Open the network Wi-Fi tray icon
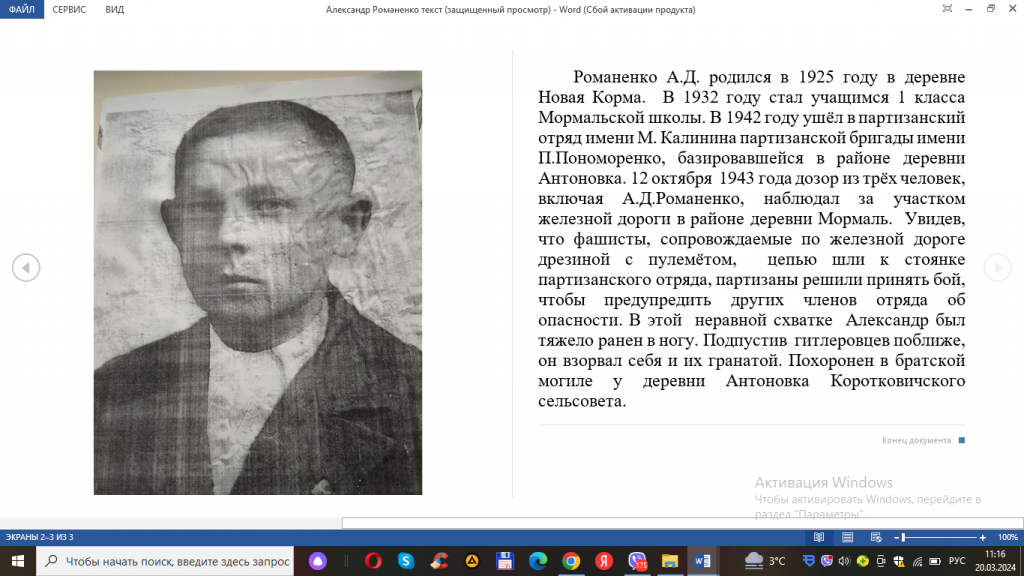Viewport: 1024px width, 576px height. point(918,561)
